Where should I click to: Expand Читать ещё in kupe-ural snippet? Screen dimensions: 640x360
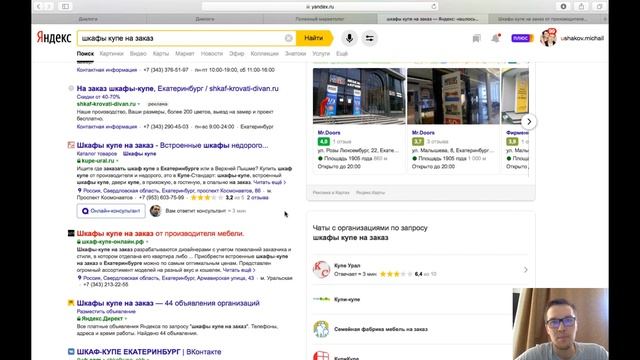coord(269,182)
